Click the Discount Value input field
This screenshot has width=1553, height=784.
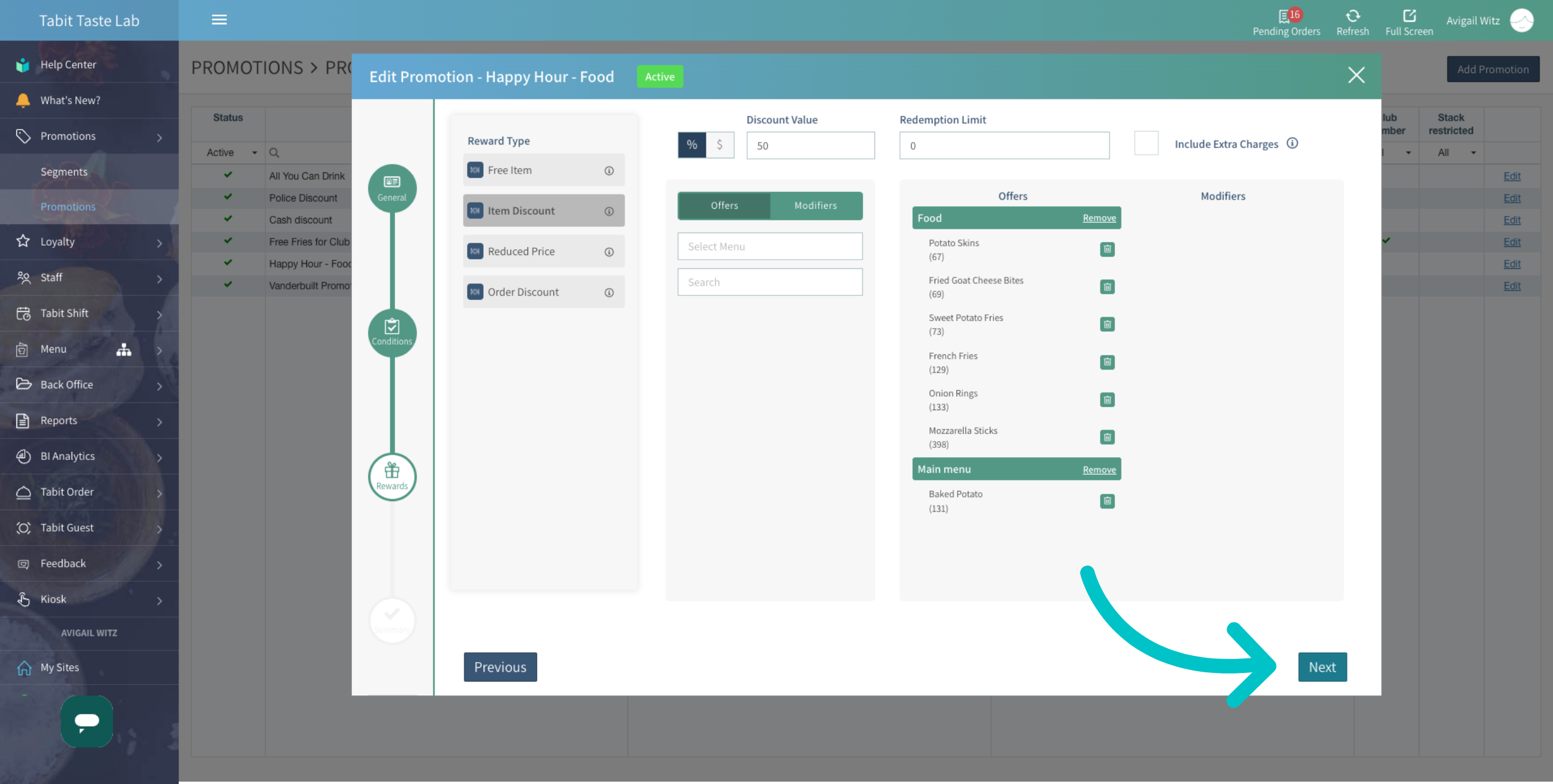[x=810, y=146]
